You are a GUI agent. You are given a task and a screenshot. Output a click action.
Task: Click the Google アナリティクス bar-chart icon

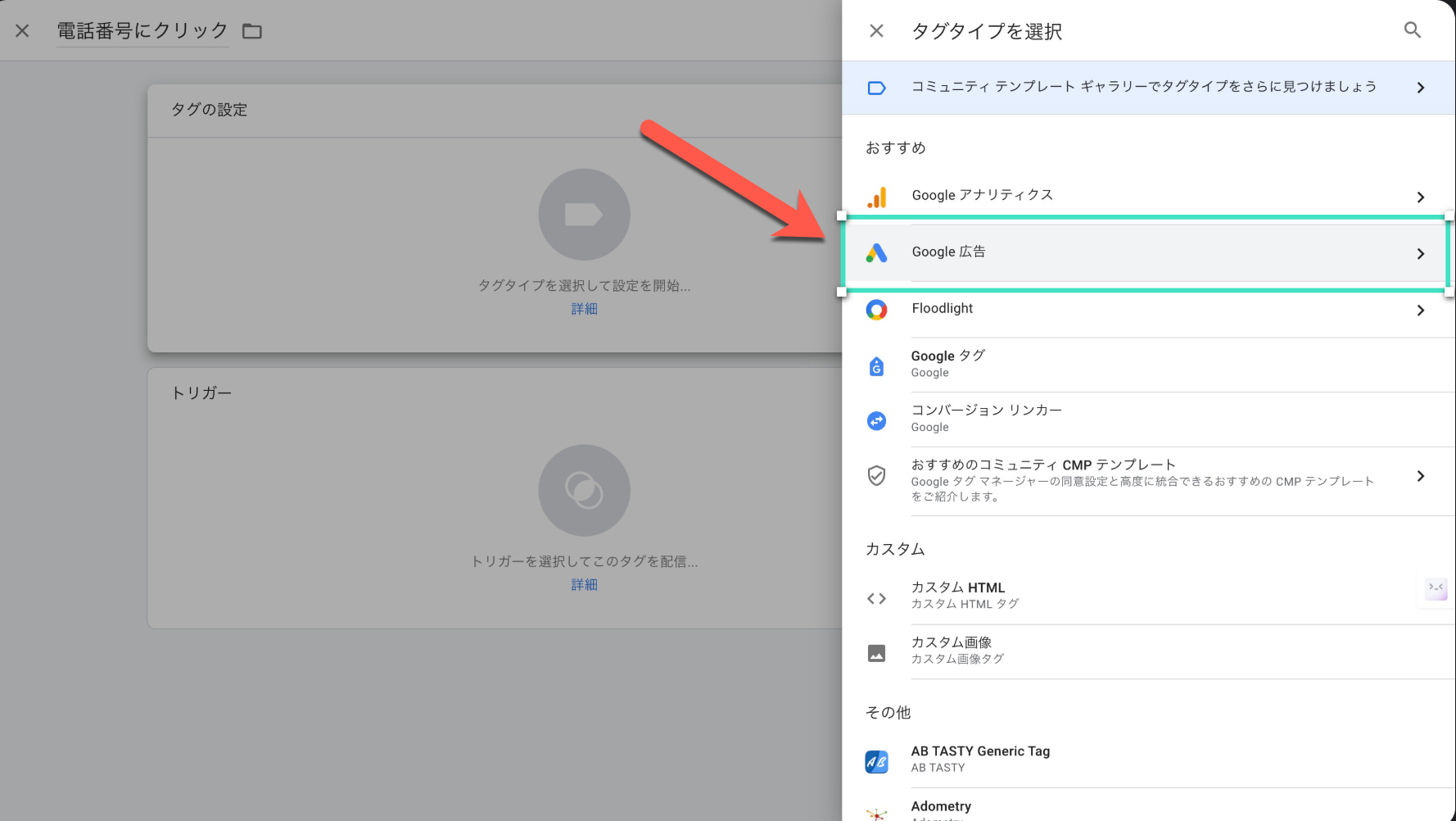point(876,197)
